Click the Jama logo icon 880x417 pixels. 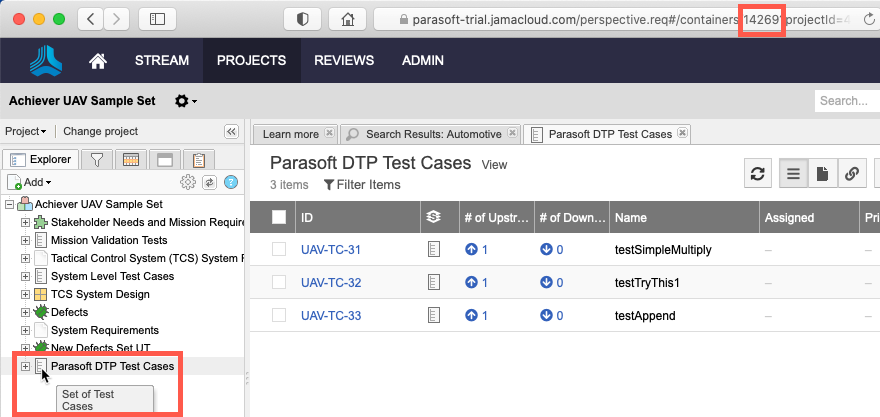click(x=46, y=61)
